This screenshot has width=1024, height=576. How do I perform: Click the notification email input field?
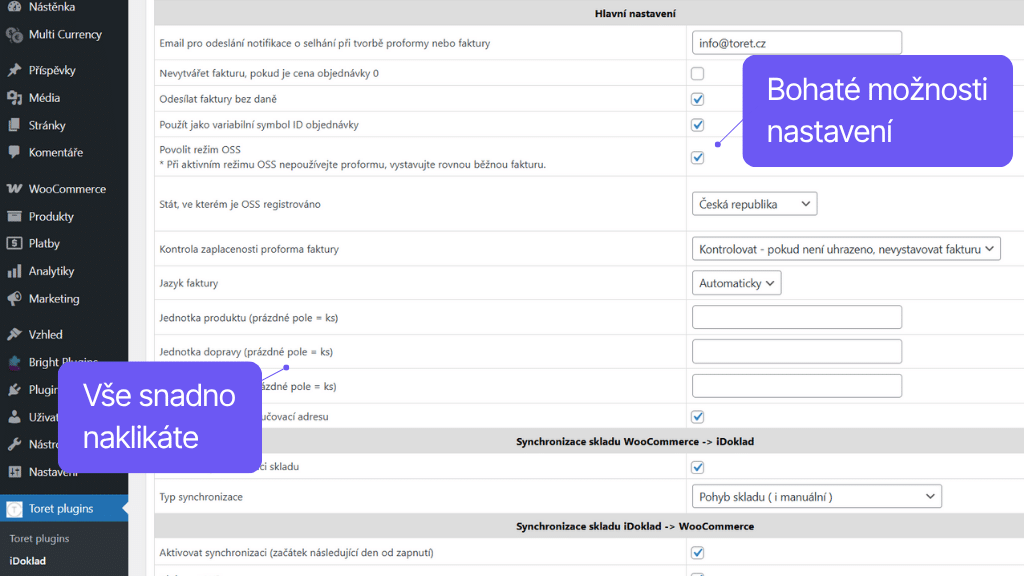point(796,43)
